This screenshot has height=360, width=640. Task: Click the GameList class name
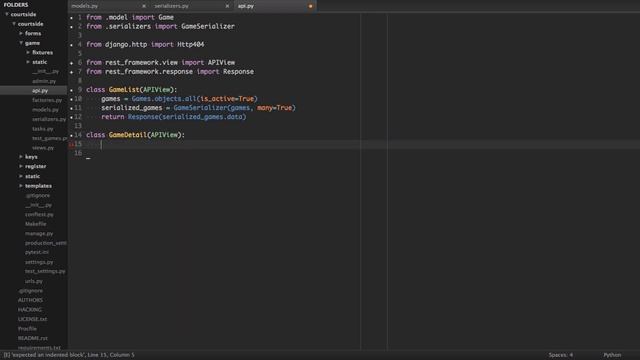point(124,90)
